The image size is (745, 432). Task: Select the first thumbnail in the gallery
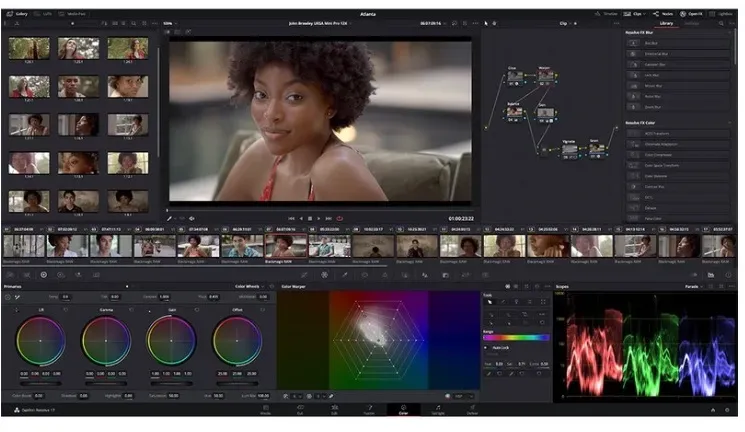(x=29, y=48)
